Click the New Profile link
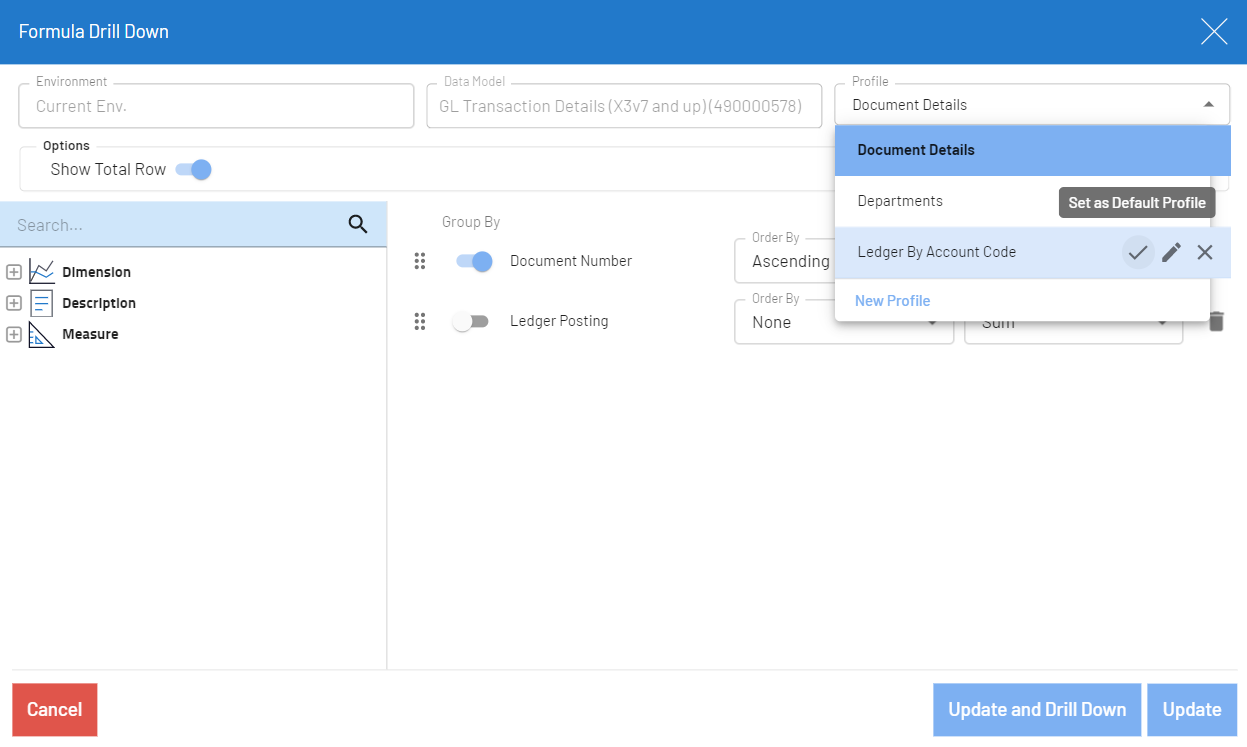The width and height of the screenshot is (1247, 747). tap(892, 301)
